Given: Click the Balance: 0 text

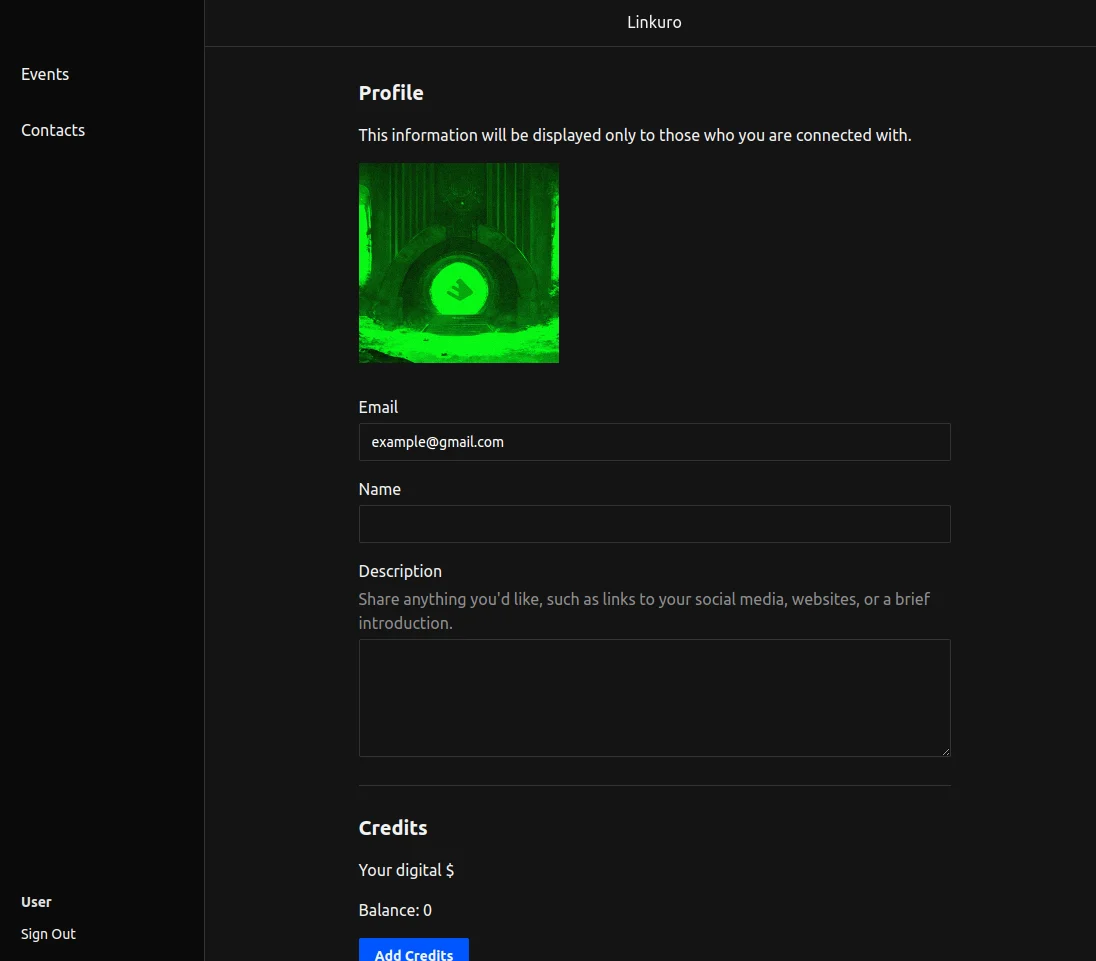Looking at the screenshot, I should (395, 910).
